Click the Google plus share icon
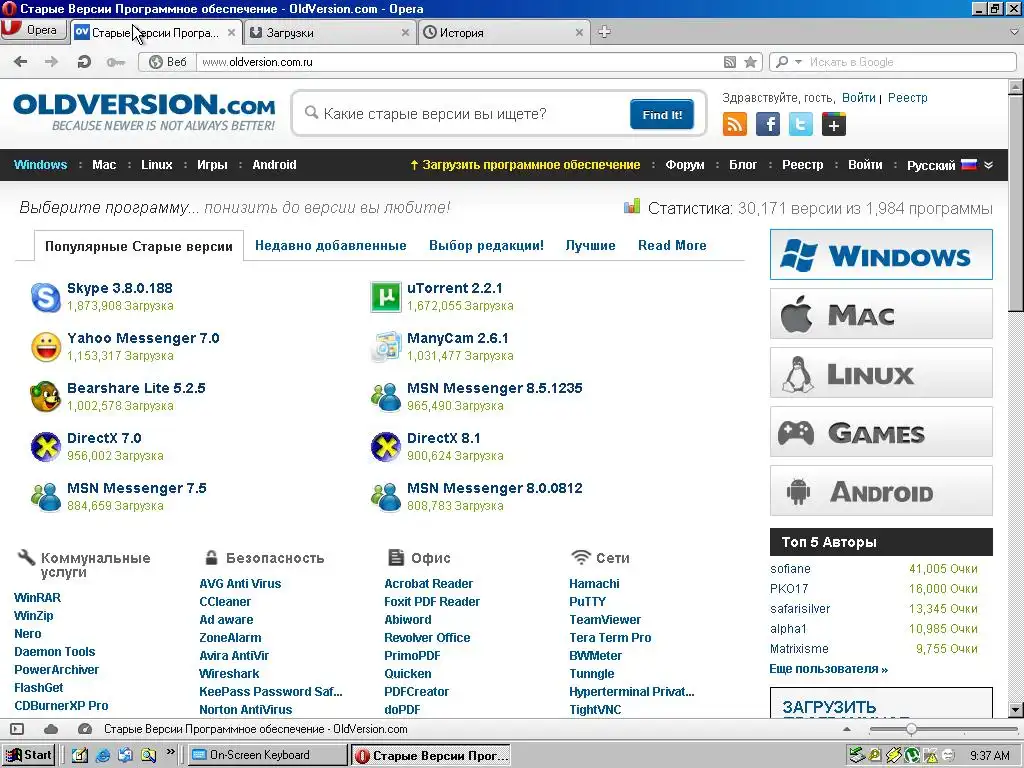 tap(834, 124)
